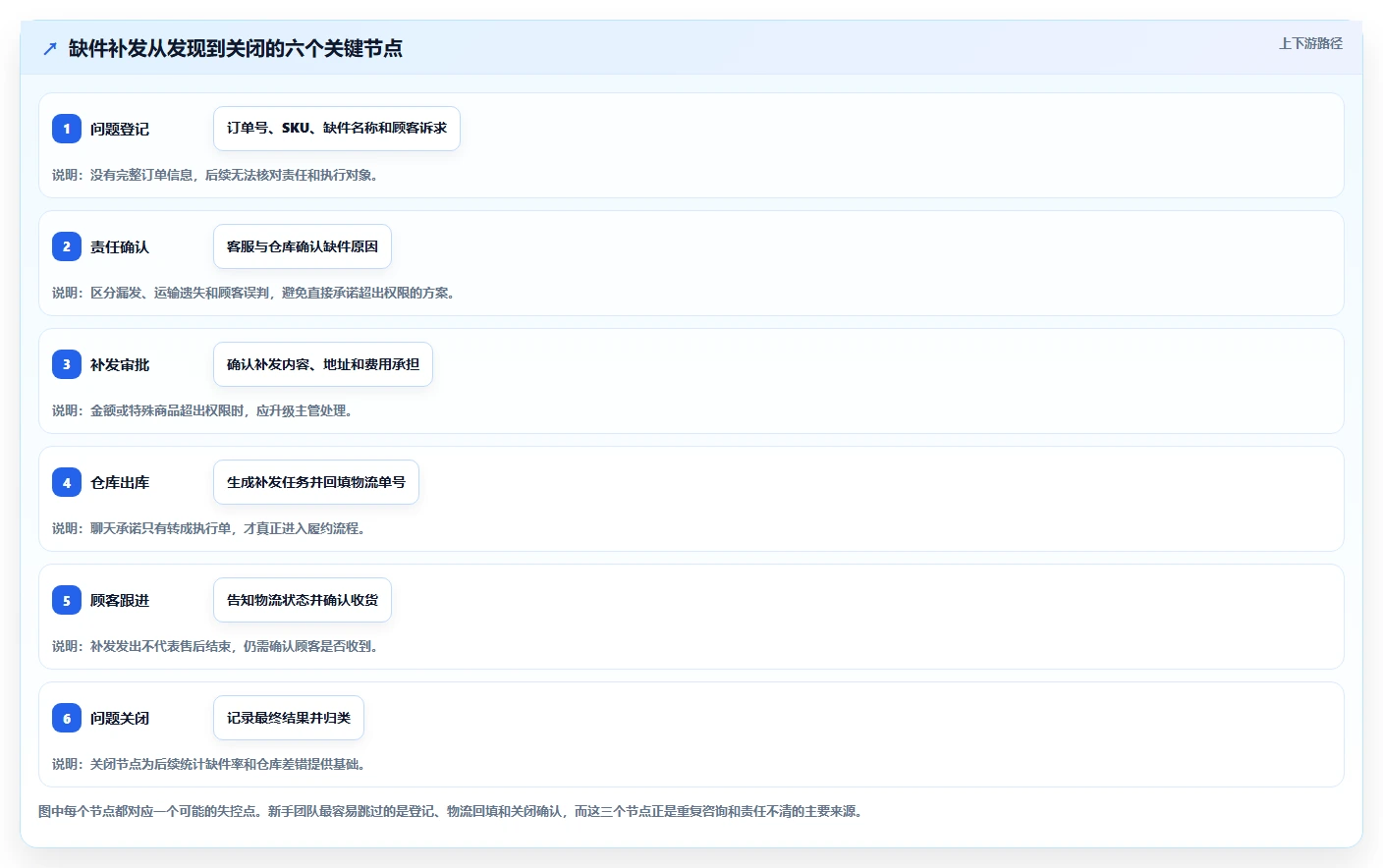
Task: Select the 责任确认 step label
Action: (120, 246)
